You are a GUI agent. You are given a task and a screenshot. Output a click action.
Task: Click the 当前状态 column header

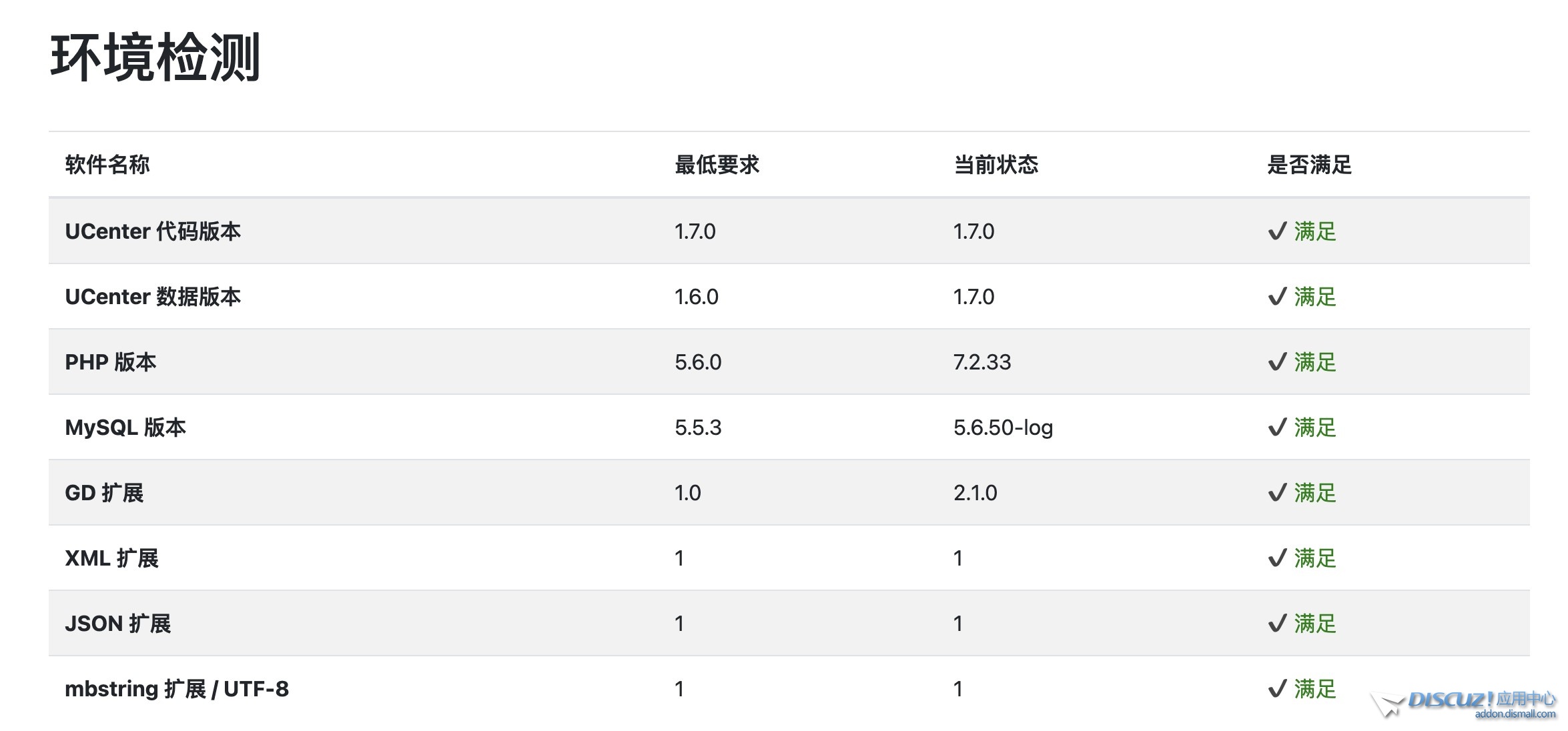(996, 165)
